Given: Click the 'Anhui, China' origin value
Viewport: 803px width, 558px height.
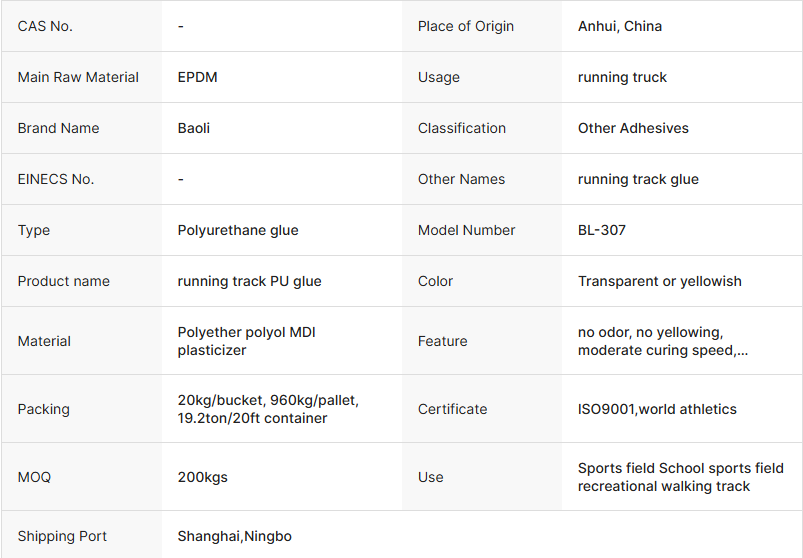Looking at the screenshot, I should 620,26.
